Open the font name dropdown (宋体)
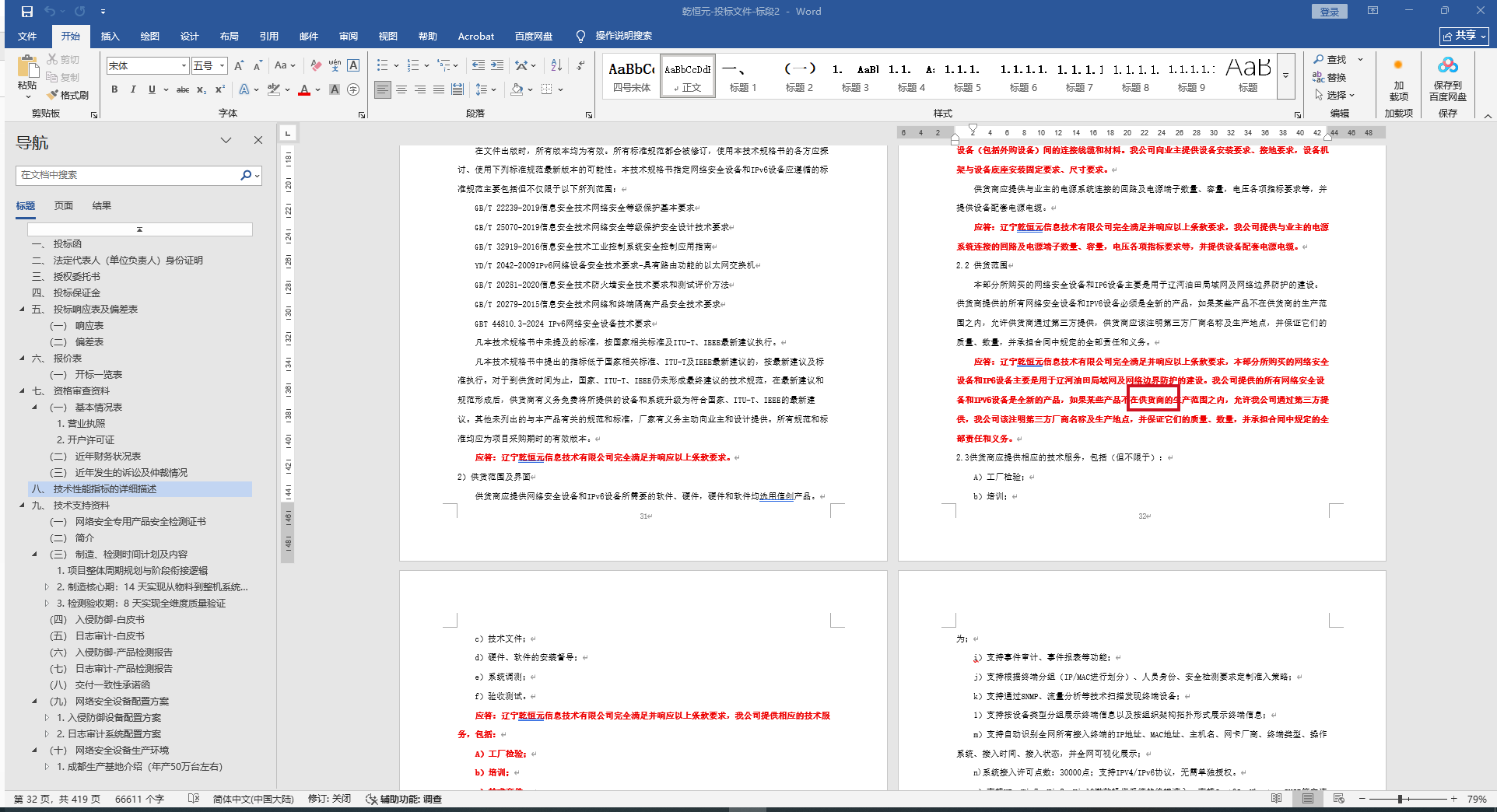The height and width of the screenshot is (812, 1497). pos(184,66)
